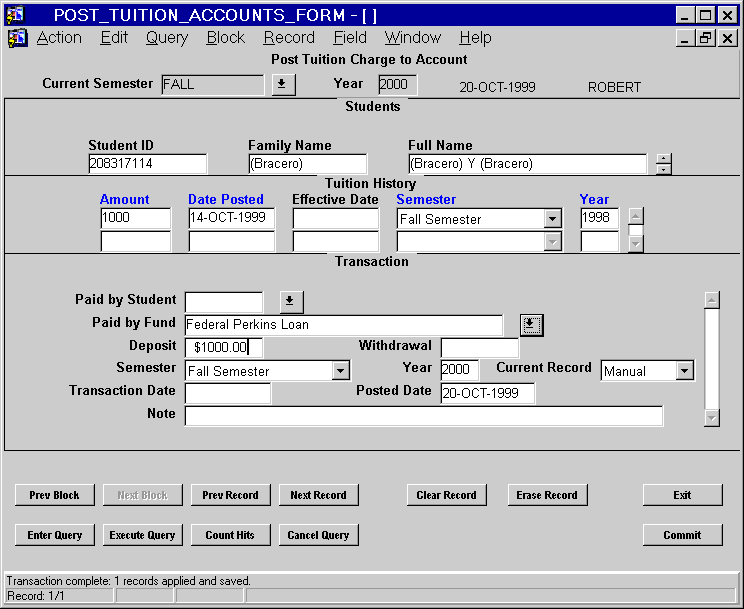Viewport: 744px width, 609px height.
Task: Click the 'Transaction complete' status message
Action: 128,581
